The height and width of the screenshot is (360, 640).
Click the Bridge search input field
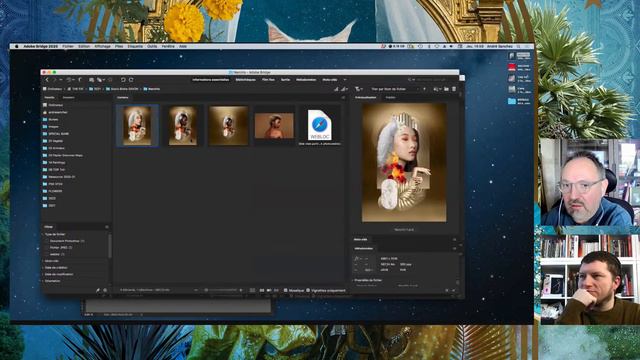click(433, 80)
